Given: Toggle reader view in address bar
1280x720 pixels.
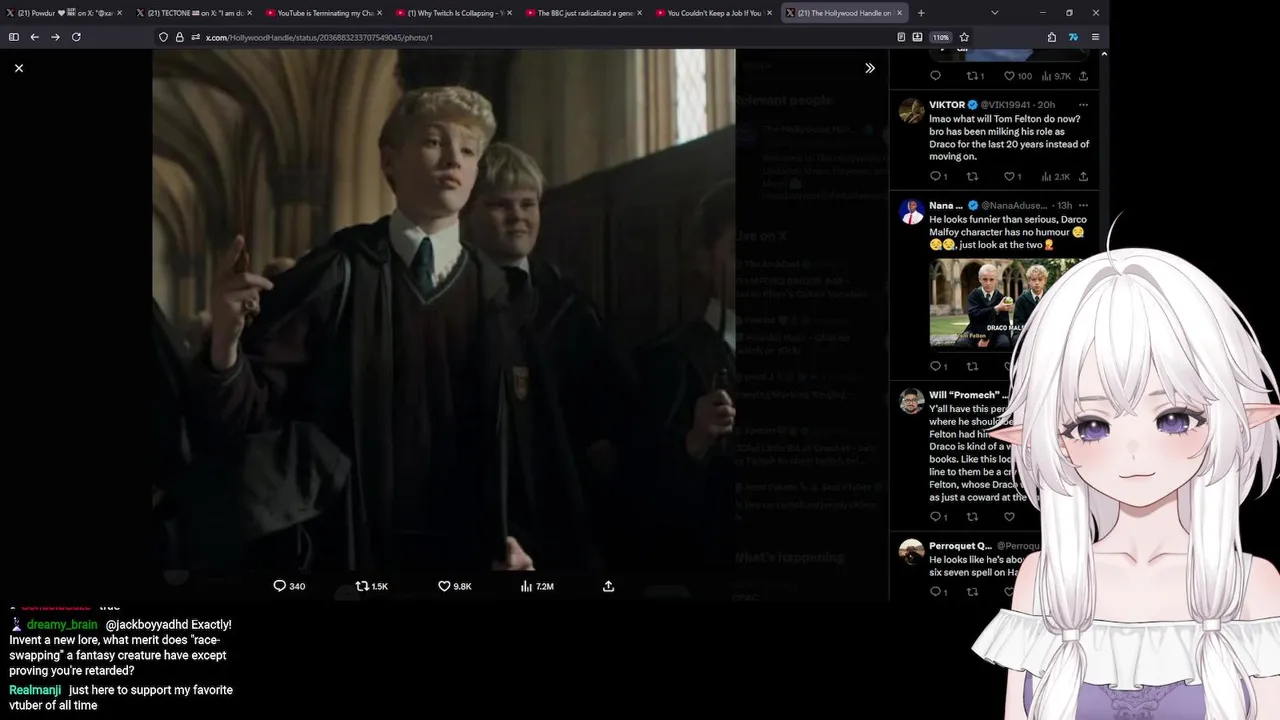Looking at the screenshot, I should [901, 37].
